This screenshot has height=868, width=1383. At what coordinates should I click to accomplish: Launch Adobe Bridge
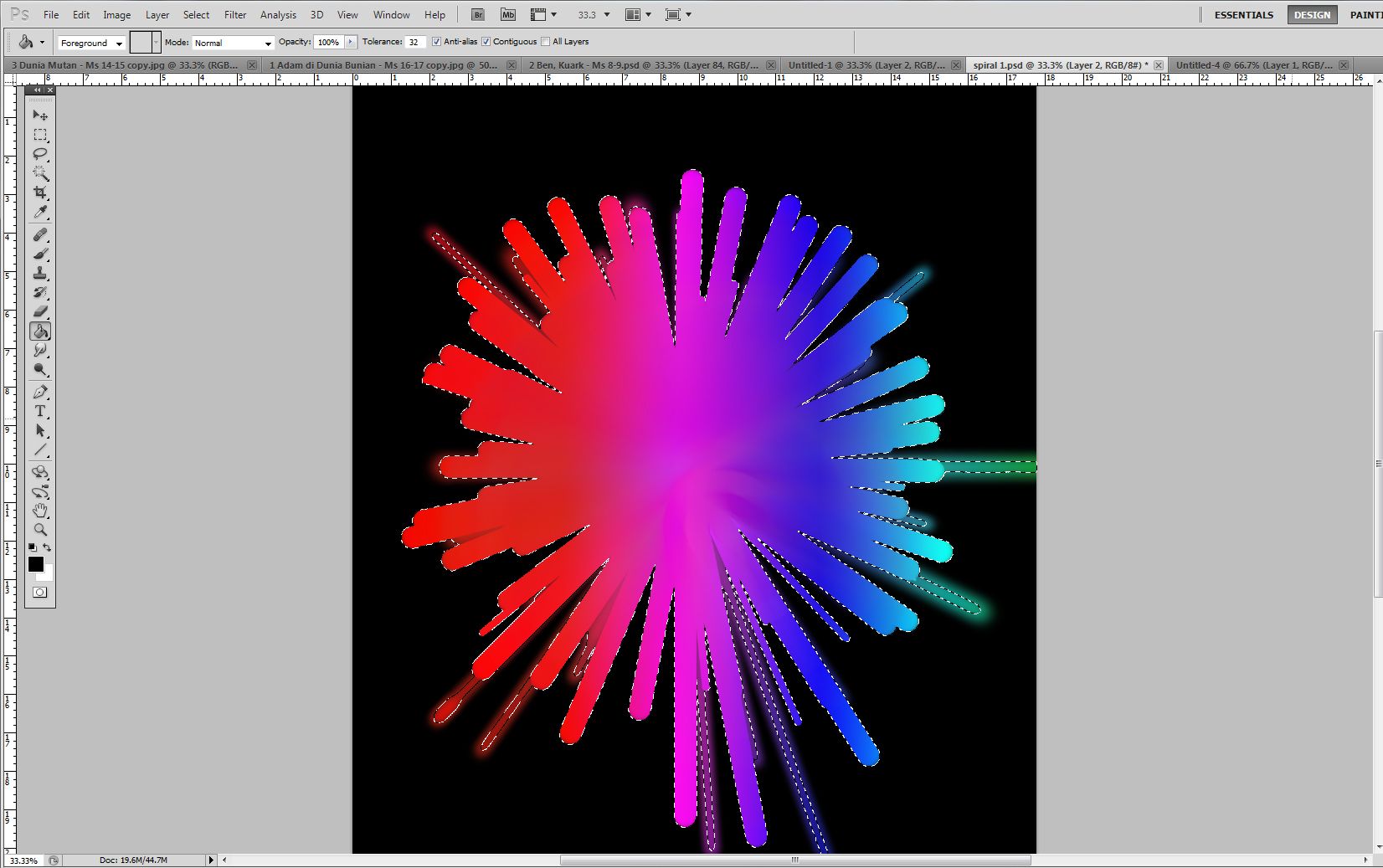click(x=477, y=14)
